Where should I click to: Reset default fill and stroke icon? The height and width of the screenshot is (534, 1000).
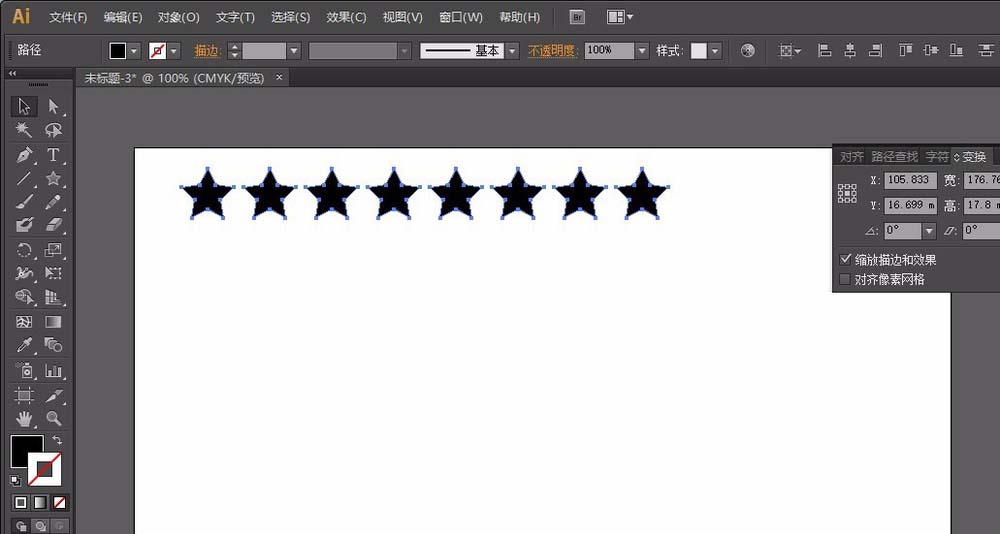[x=16, y=480]
